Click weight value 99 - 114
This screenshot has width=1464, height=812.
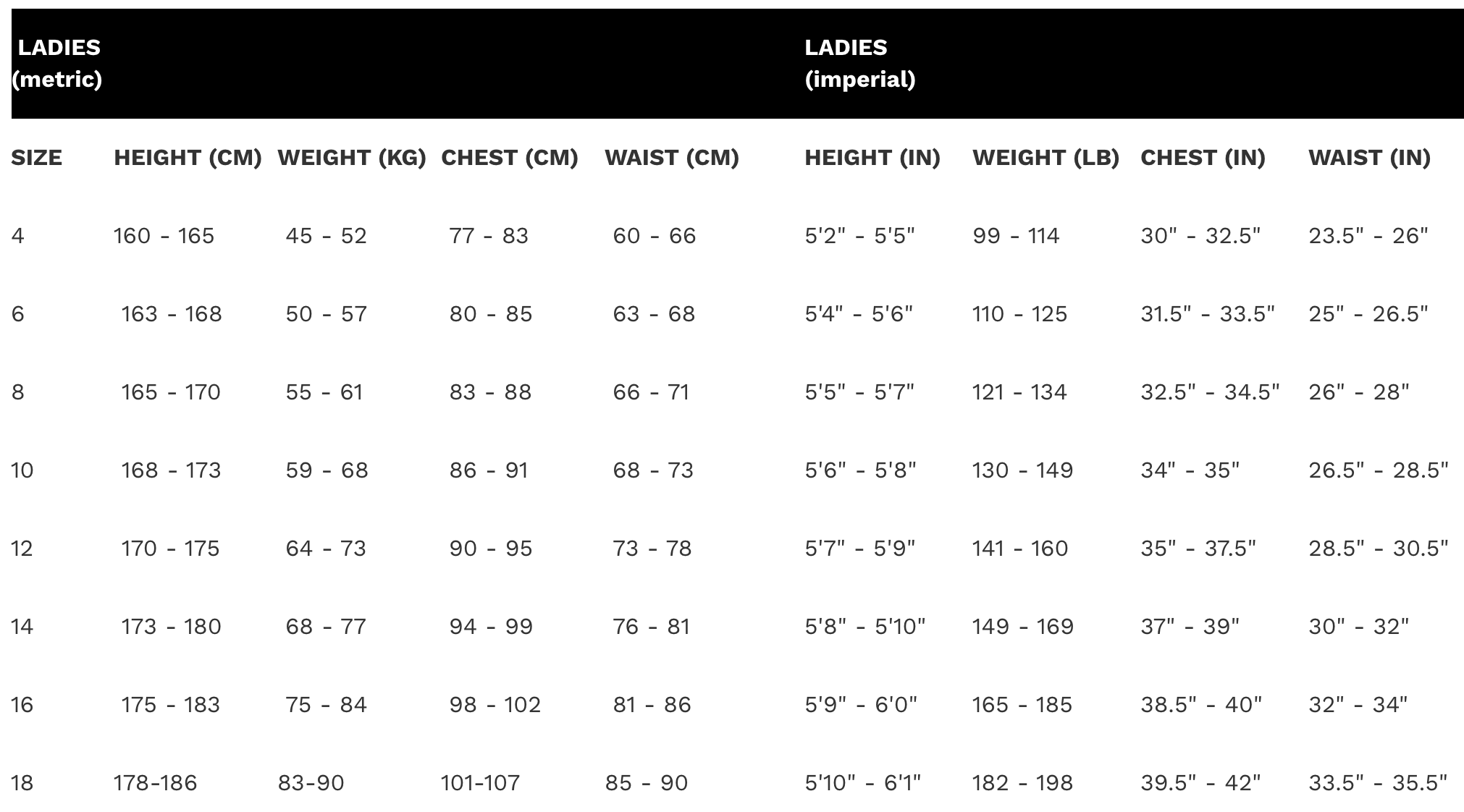1016,236
